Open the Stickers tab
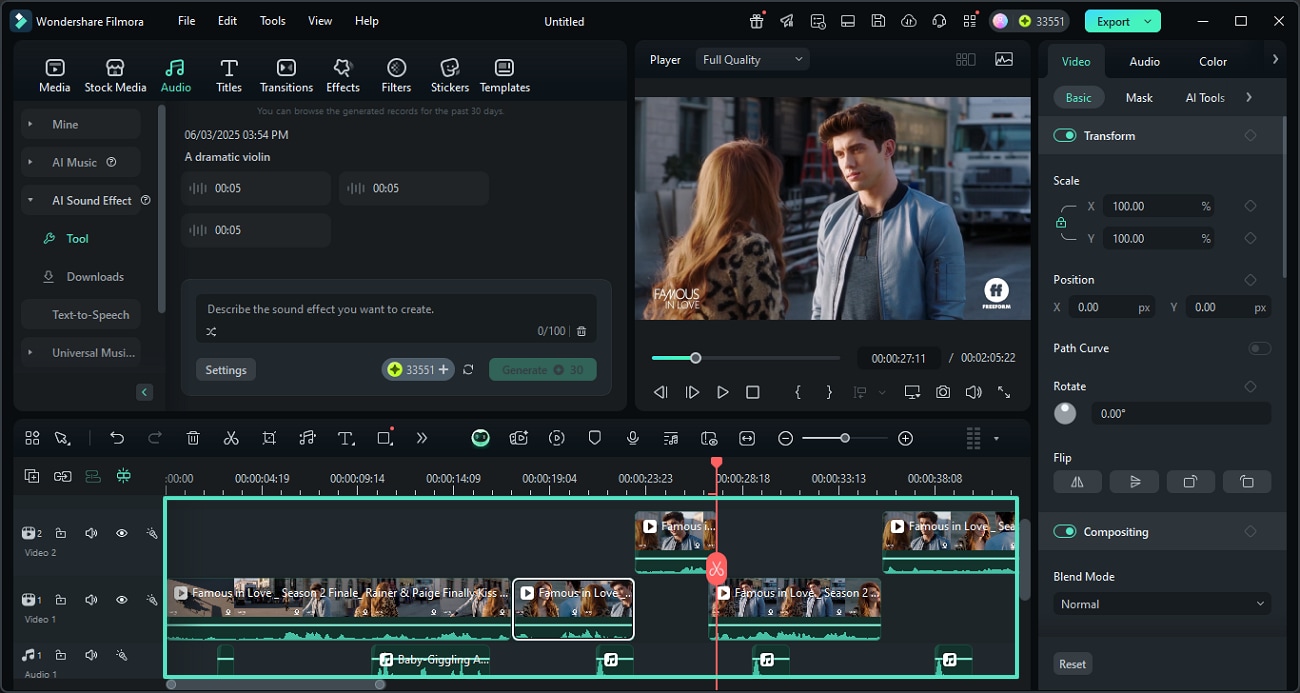 tap(450, 75)
